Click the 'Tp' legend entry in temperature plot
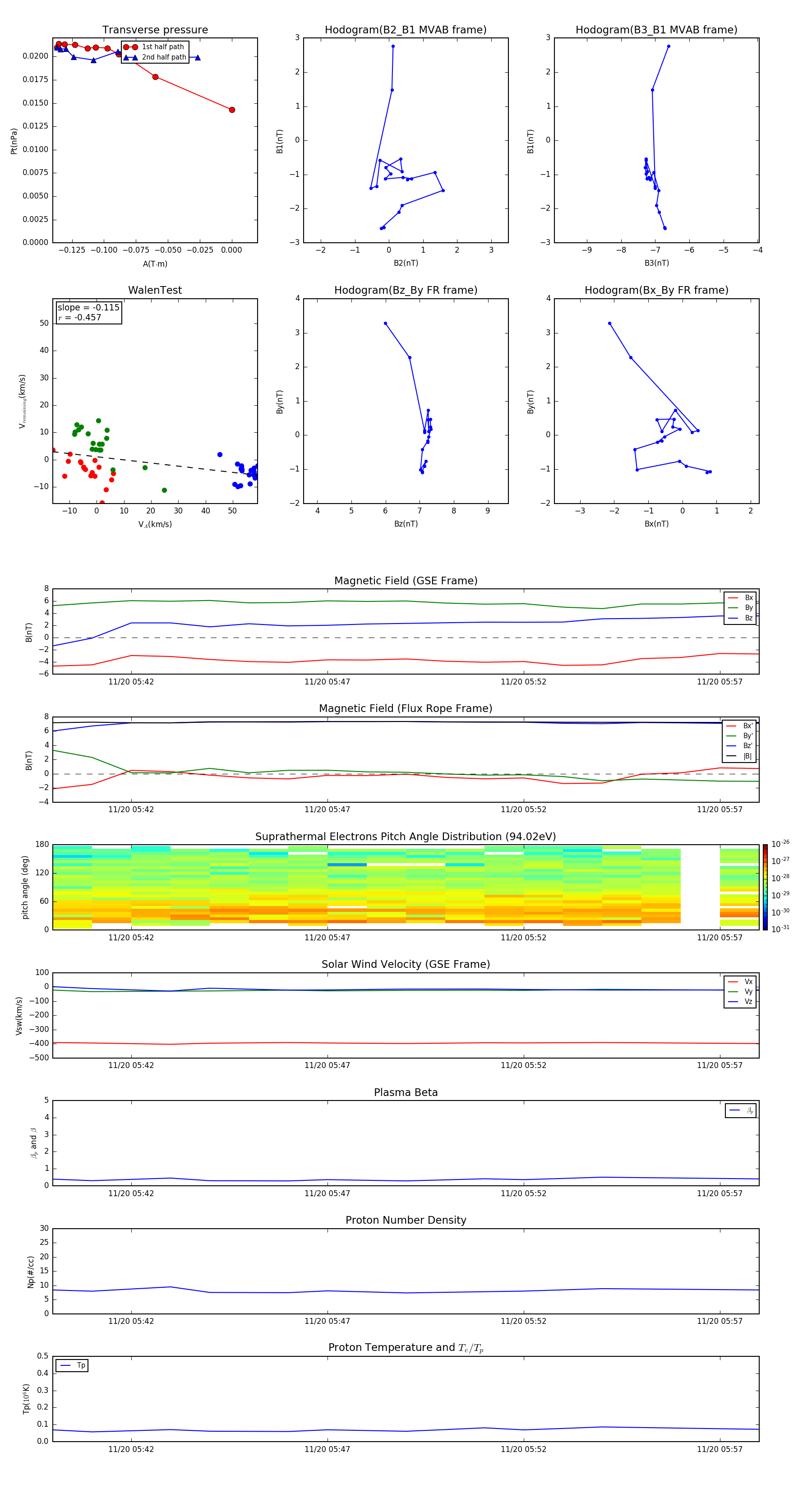The width and height of the screenshot is (812, 1489). coord(72,1366)
